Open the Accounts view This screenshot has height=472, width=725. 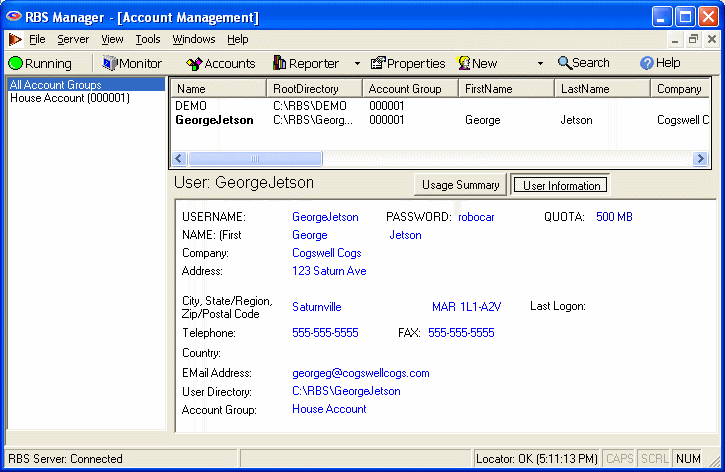click(x=221, y=63)
